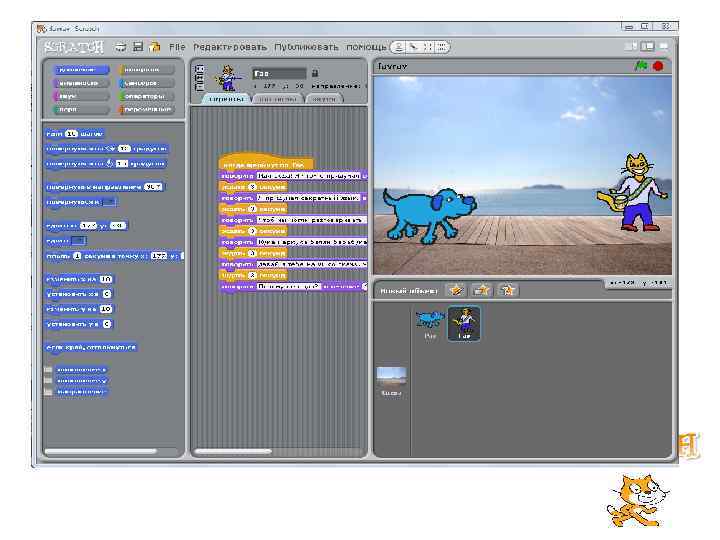
Task: Open the Публиковать menu
Action: coord(306,47)
